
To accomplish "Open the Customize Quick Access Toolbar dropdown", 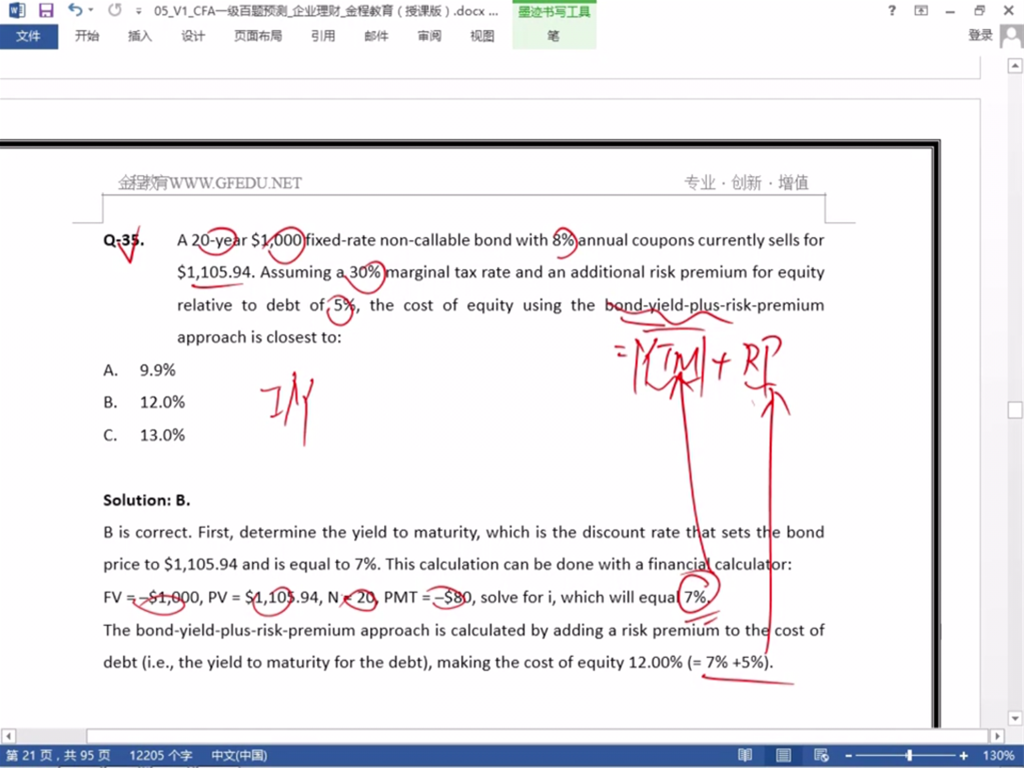I will click(x=138, y=11).
